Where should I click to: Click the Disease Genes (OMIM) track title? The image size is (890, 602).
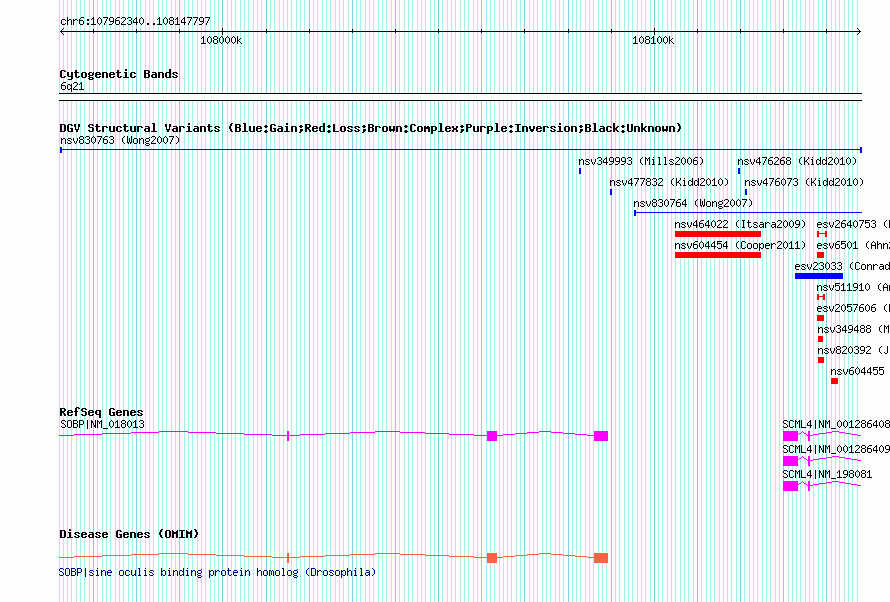click(x=129, y=534)
